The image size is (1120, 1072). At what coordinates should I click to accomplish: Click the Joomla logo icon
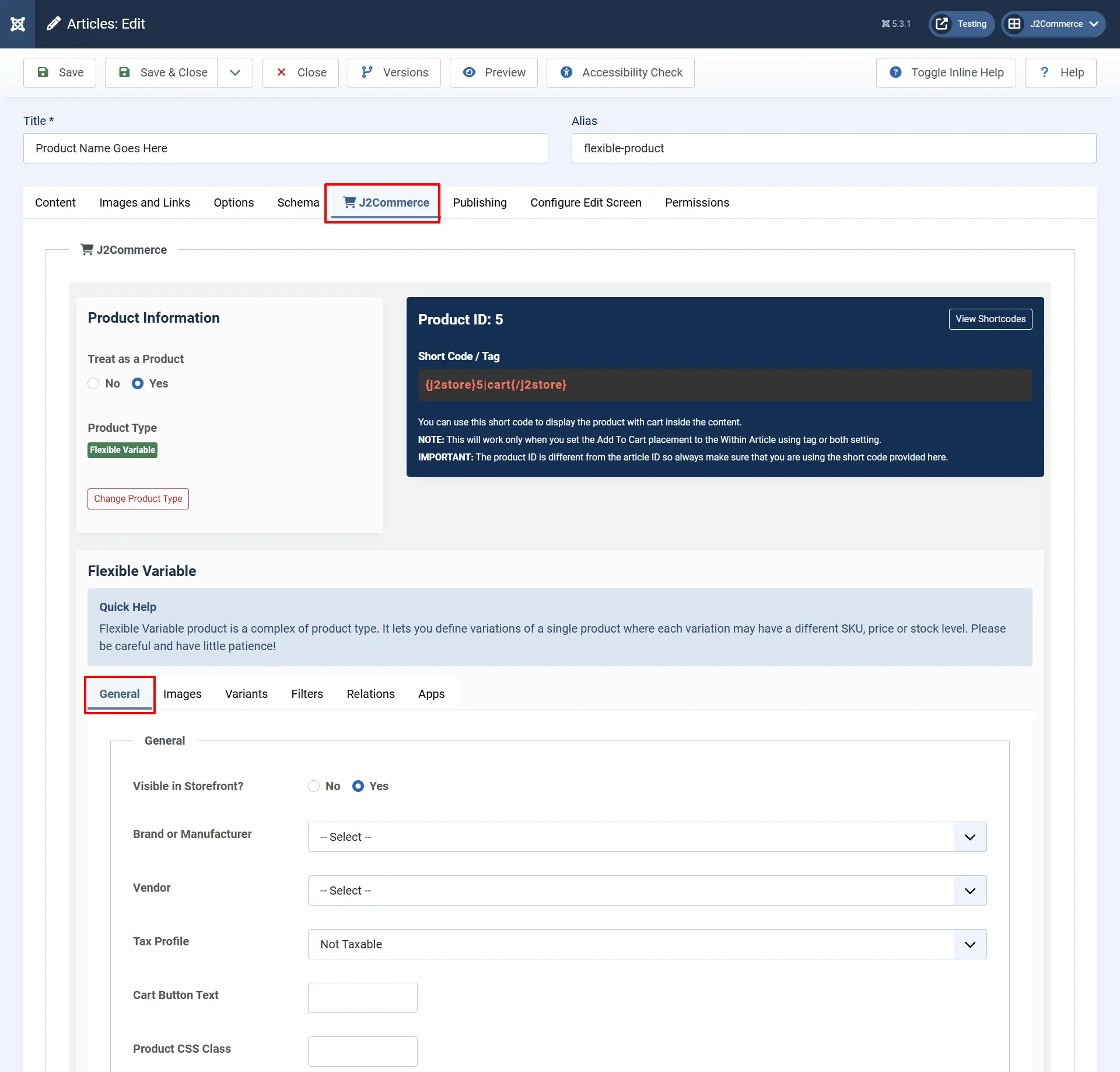point(17,24)
